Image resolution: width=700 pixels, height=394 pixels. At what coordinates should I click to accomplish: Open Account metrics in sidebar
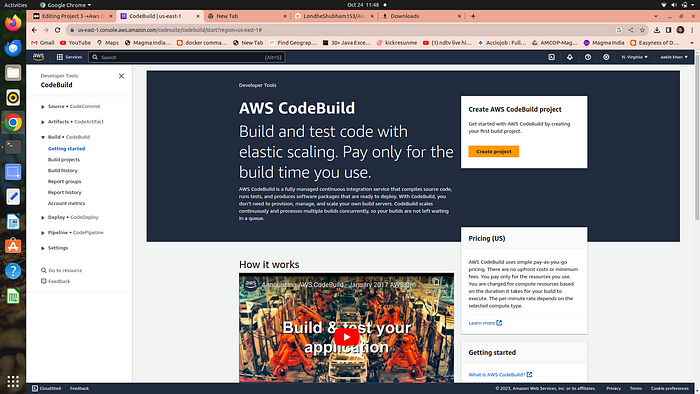point(67,203)
